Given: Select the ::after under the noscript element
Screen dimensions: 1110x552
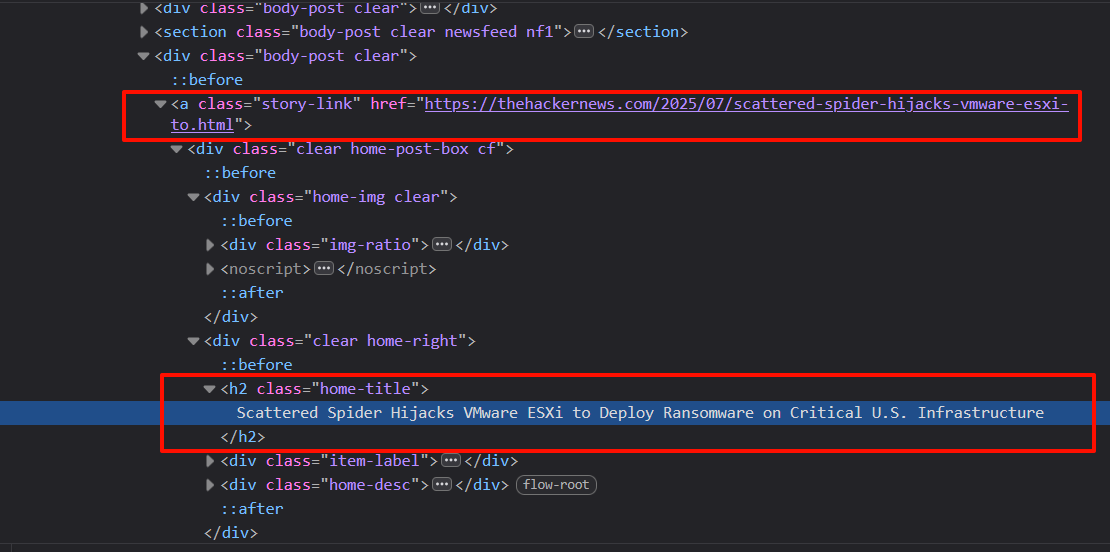Looking at the screenshot, I should pos(252,292).
